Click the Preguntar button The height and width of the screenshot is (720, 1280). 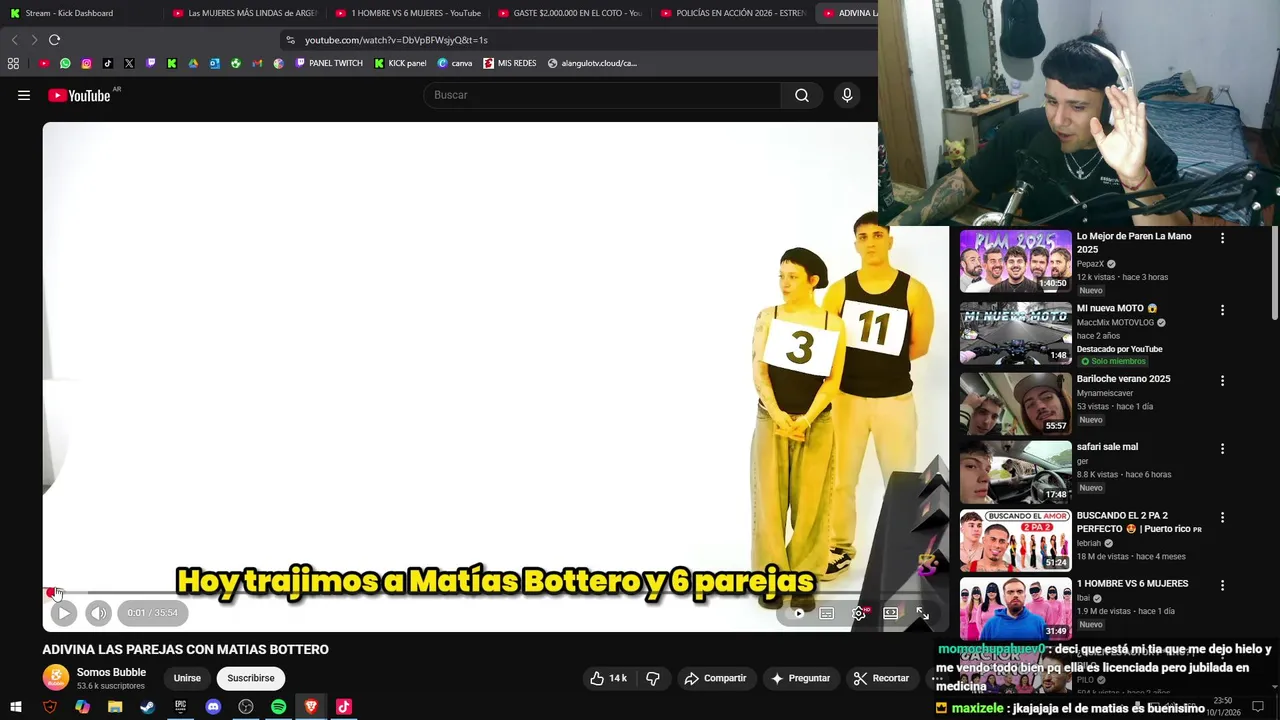(x=800, y=678)
